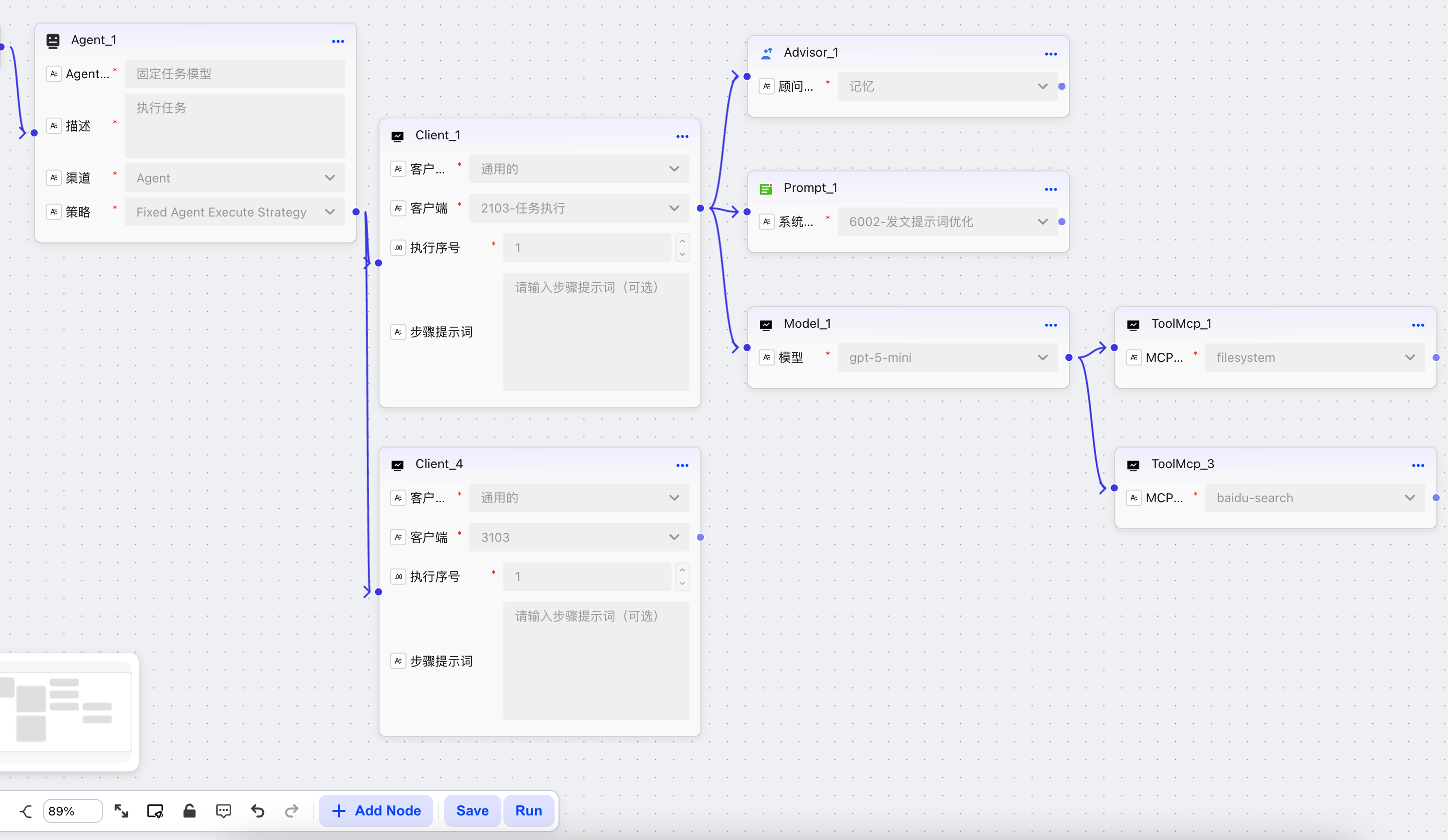Open the comment bubble tool
The image size is (1448, 840).
click(224, 811)
